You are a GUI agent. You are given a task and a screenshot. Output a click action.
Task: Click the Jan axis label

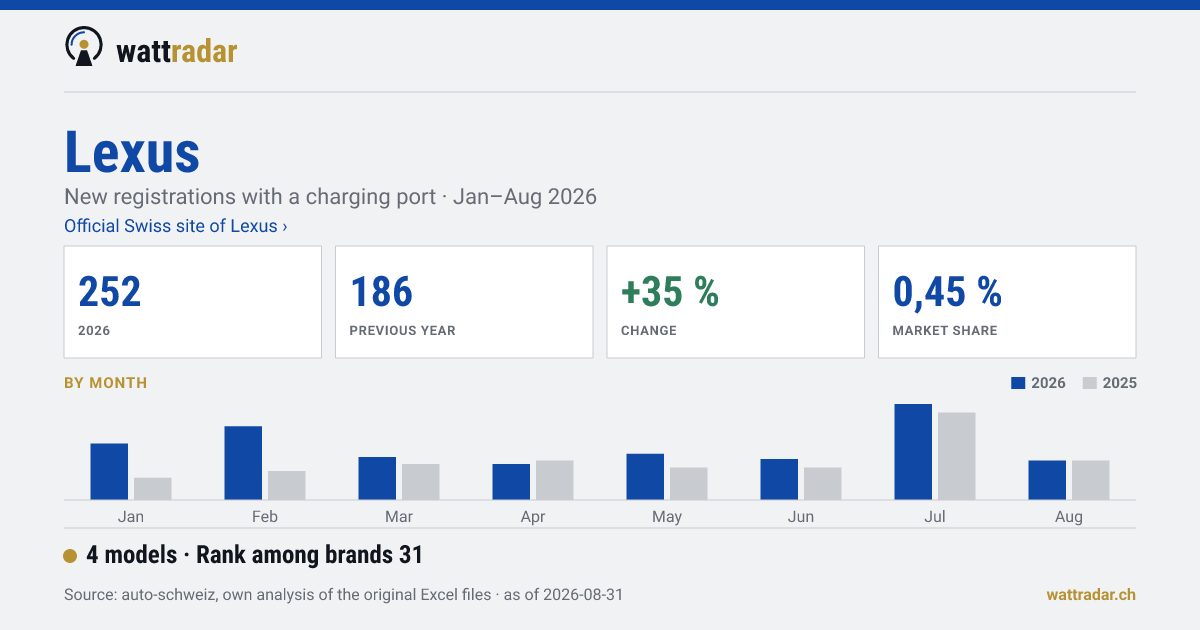[x=131, y=517]
